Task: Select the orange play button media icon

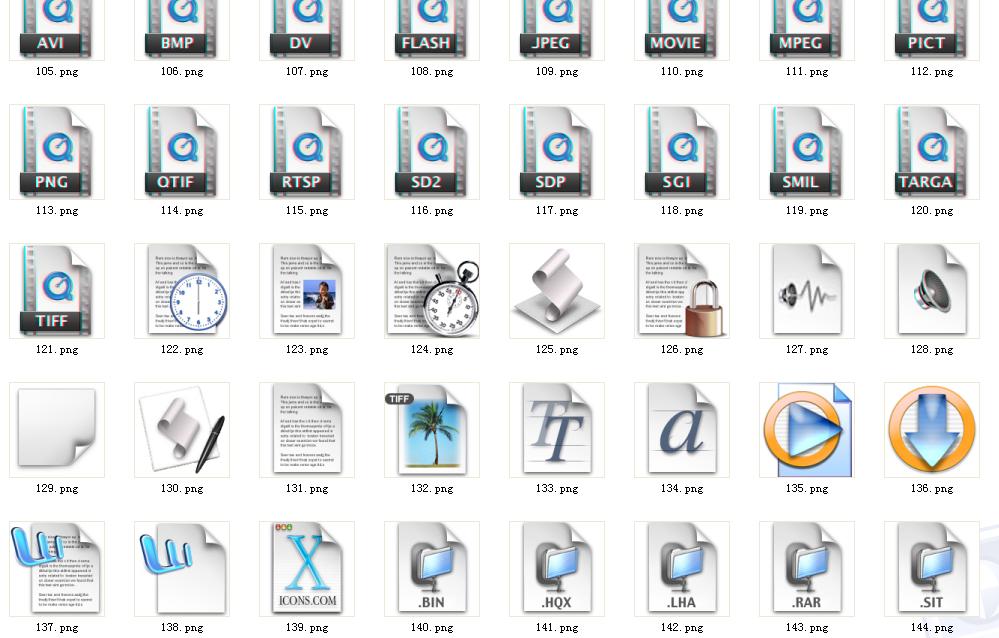Action: pos(807,430)
